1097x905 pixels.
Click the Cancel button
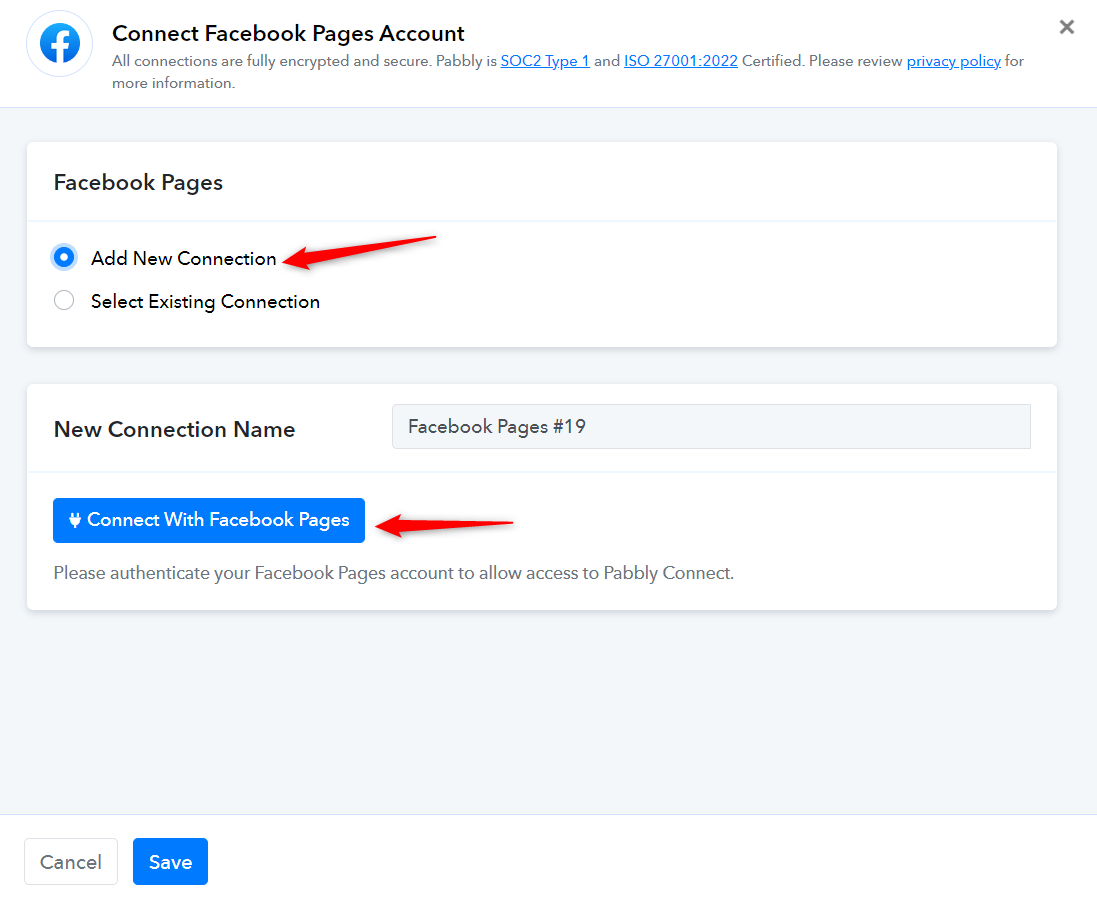click(71, 861)
